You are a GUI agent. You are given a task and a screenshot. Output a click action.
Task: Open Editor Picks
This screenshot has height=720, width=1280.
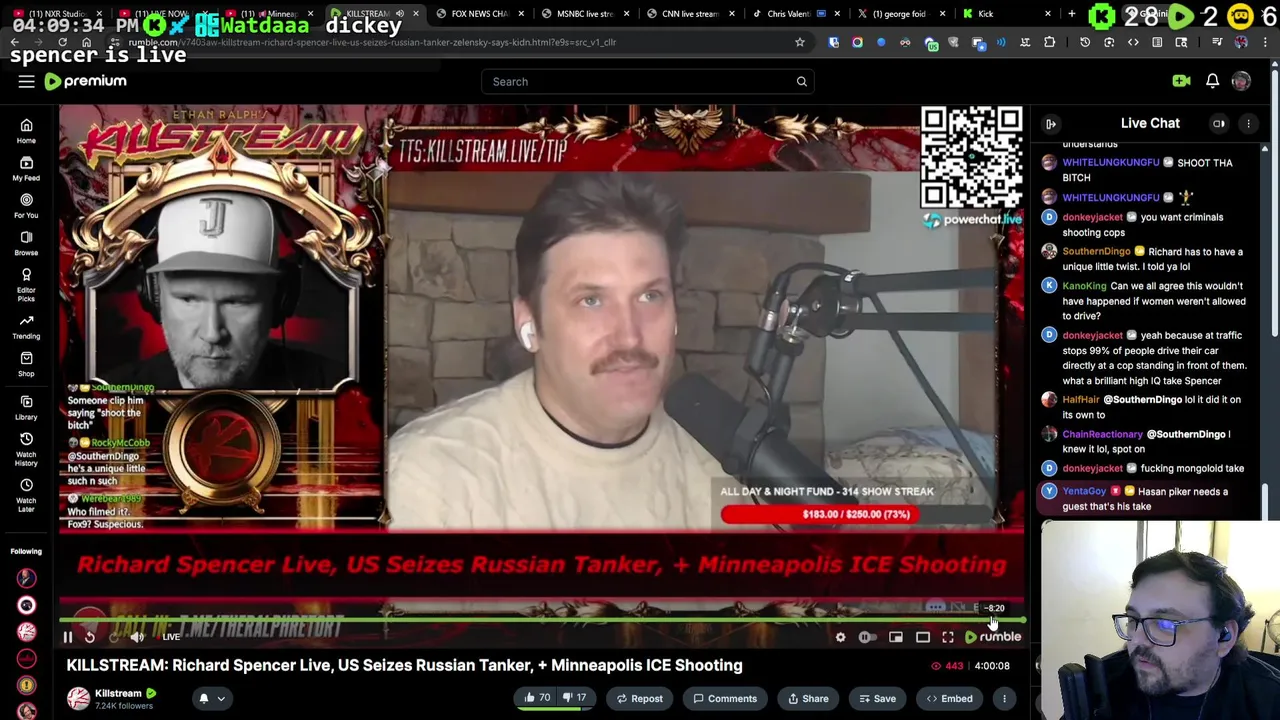(26, 284)
